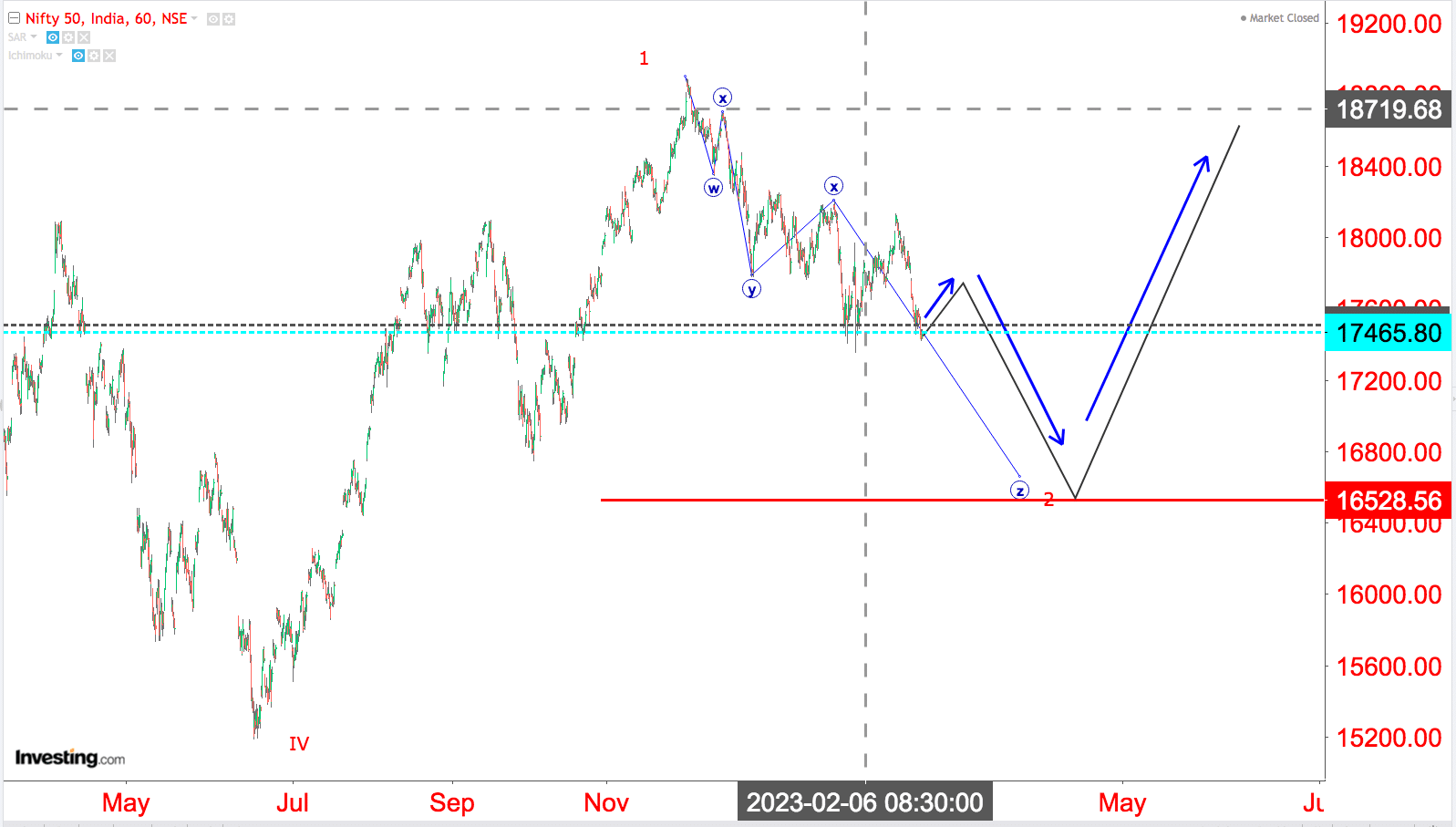This screenshot has height=827, width=1456.
Task: Click 16800.00 on the price axis
Action: point(1389,452)
